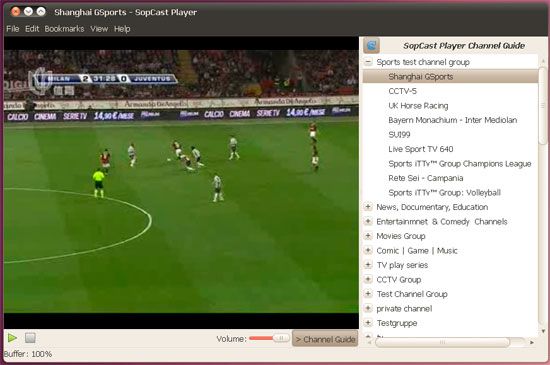The height and width of the screenshot is (365, 550).
Task: Expand the Testgruppe channel group
Action: (x=368, y=323)
